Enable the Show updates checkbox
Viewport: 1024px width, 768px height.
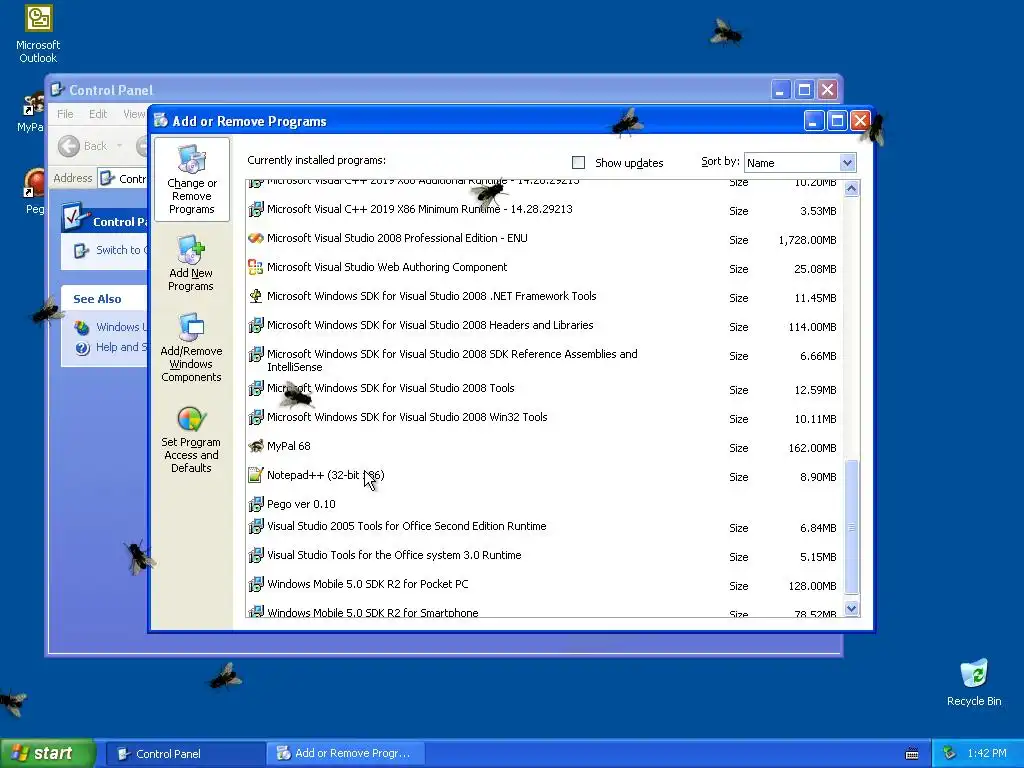click(579, 163)
